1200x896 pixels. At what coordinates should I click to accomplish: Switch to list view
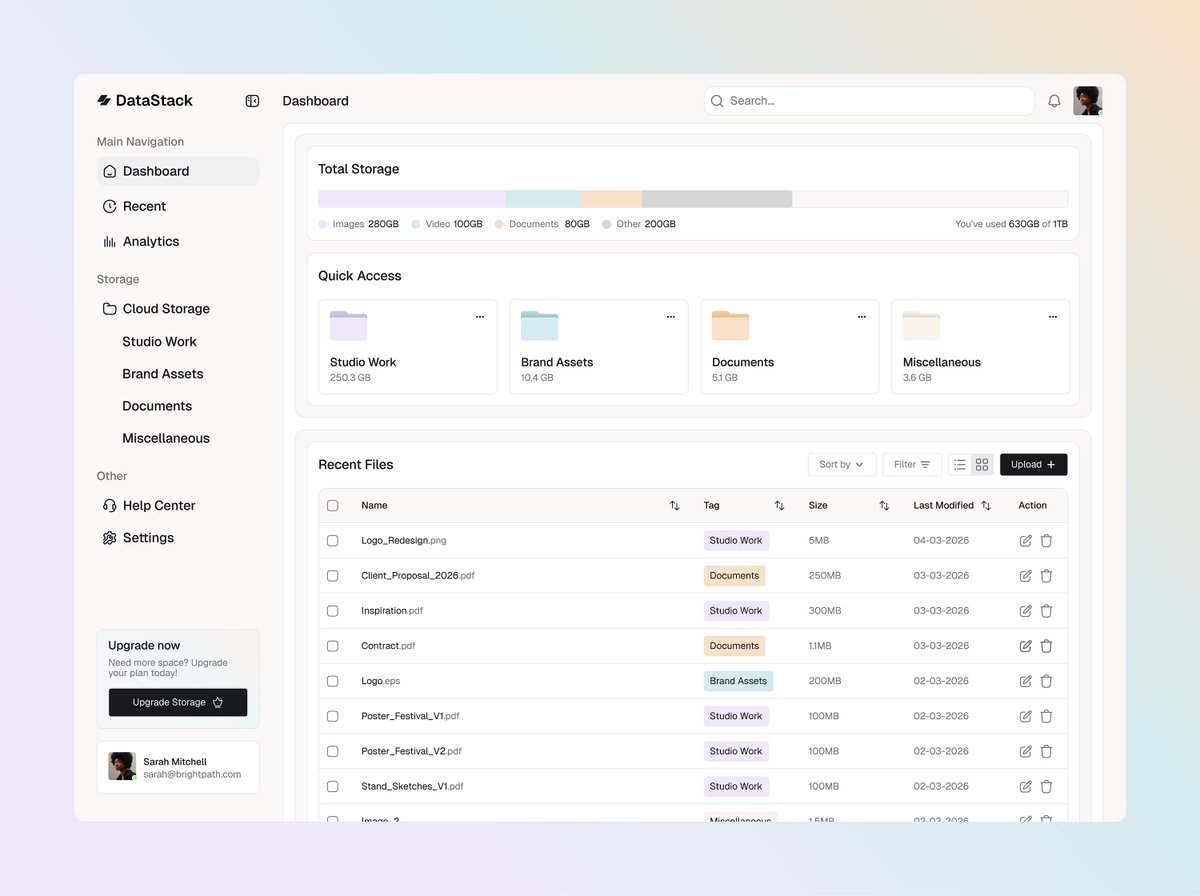[960, 465]
